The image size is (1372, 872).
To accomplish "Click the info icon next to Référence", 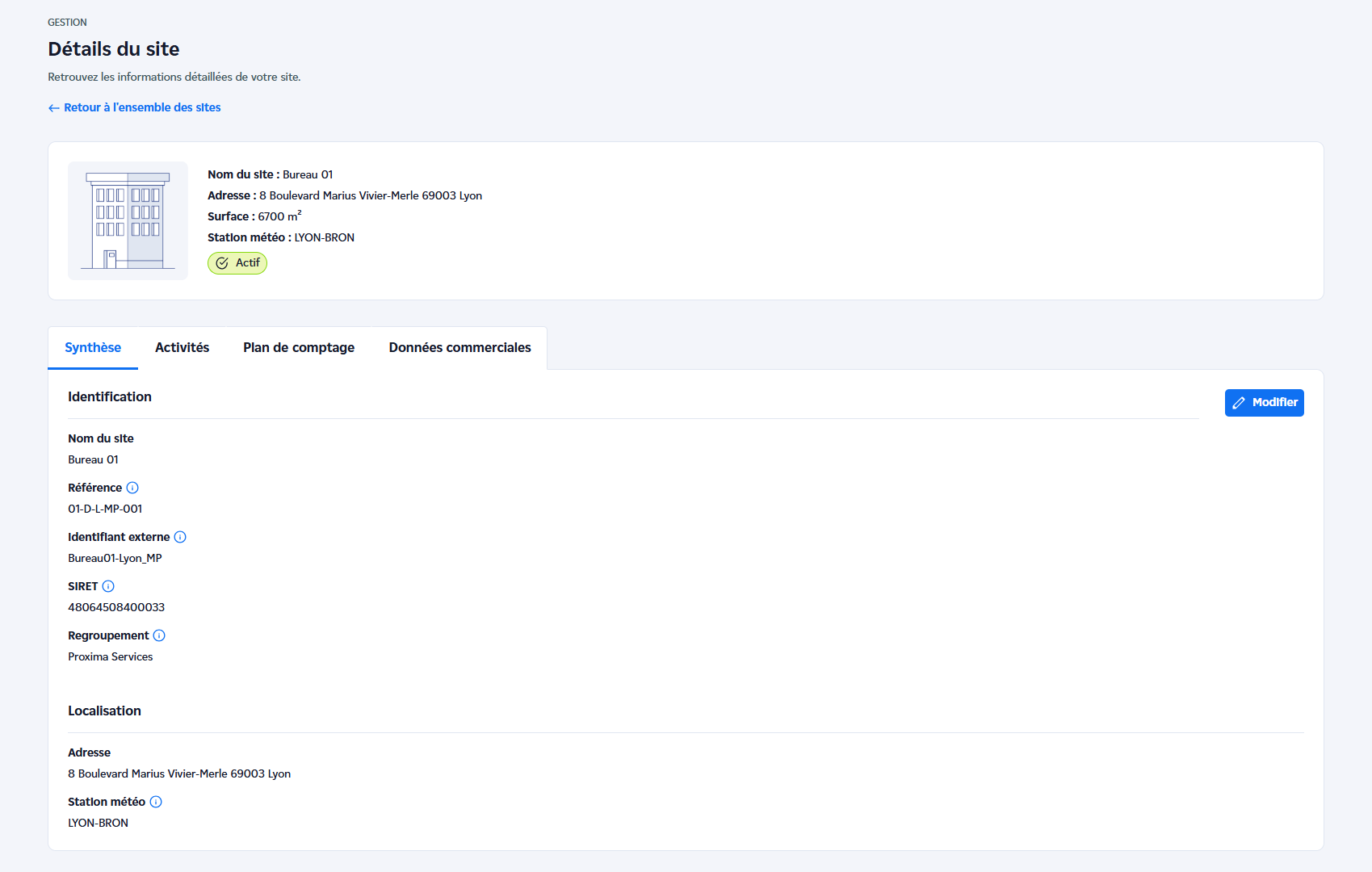I will click(132, 488).
